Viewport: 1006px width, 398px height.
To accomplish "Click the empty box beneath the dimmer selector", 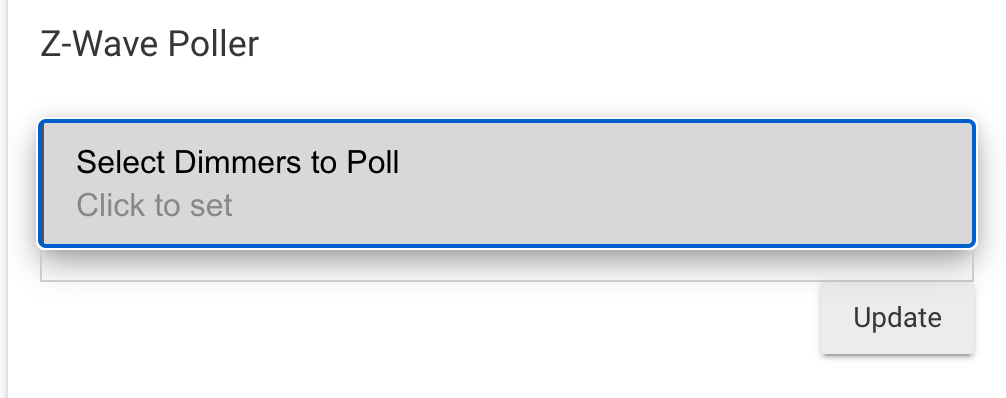I will point(507,264).
